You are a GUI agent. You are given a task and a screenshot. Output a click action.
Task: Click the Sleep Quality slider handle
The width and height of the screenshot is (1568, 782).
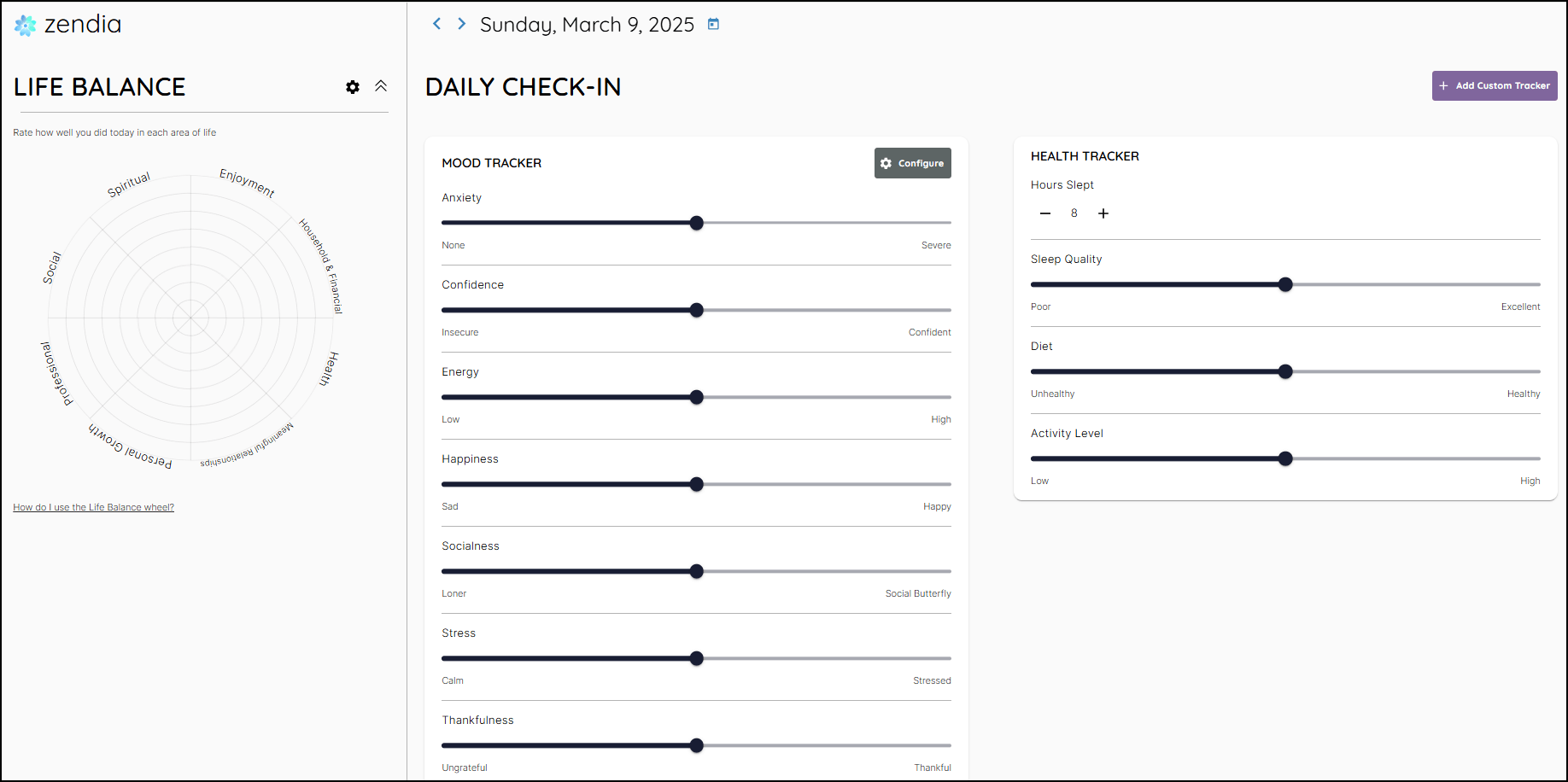1285,284
